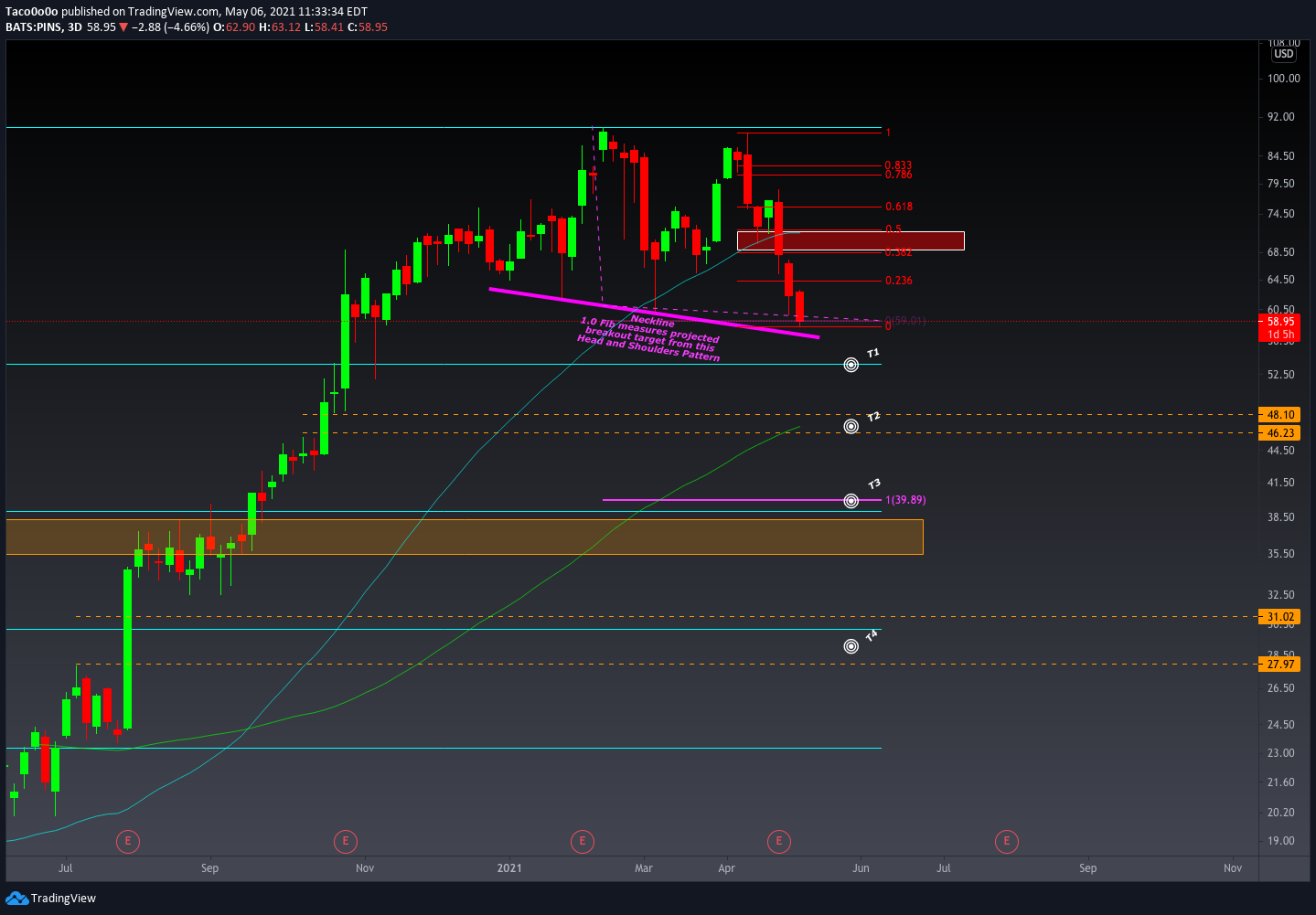Click the orange 31.02 price label
Screen dimensions: 1316x915
click(1279, 617)
